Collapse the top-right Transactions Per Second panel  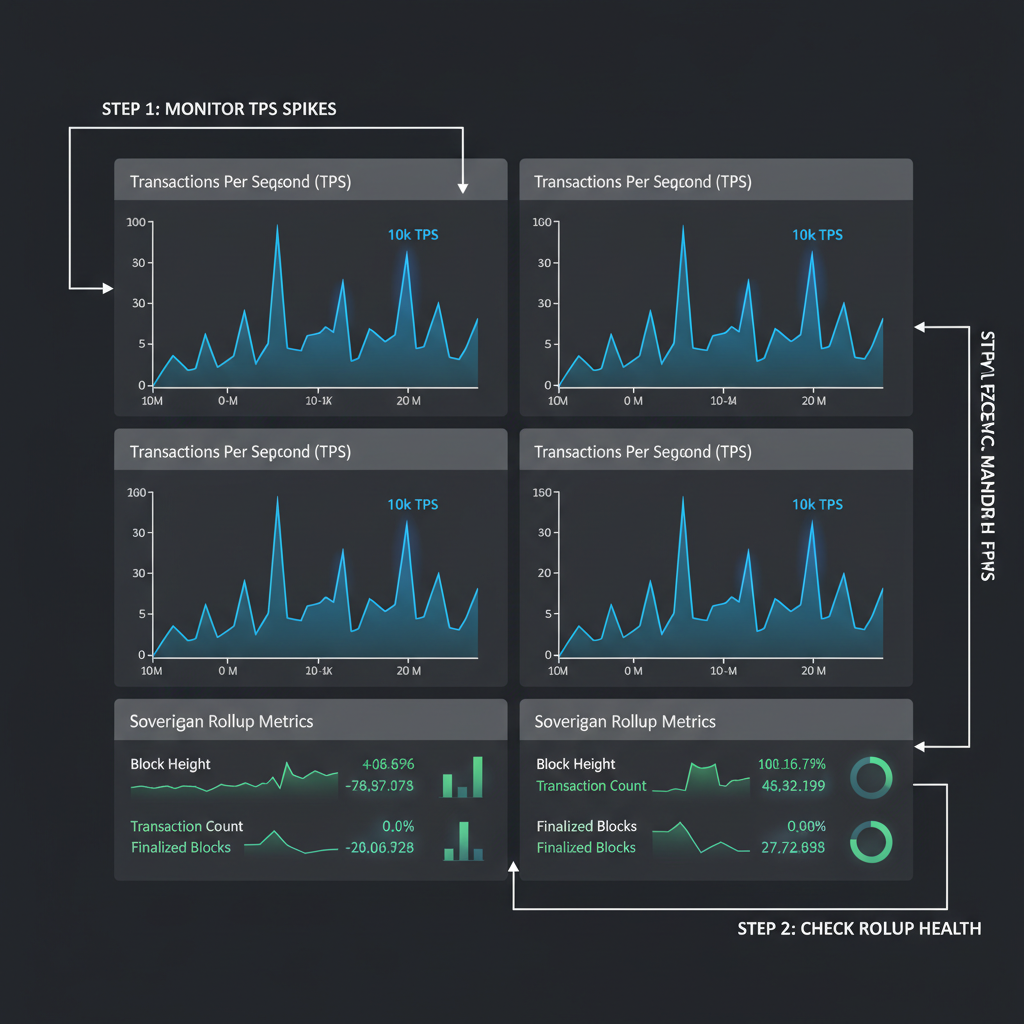715,180
